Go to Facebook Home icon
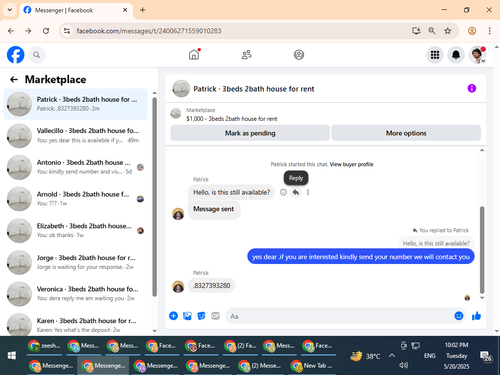Image resolution: width=500 pixels, height=375 pixels. [x=194, y=55]
